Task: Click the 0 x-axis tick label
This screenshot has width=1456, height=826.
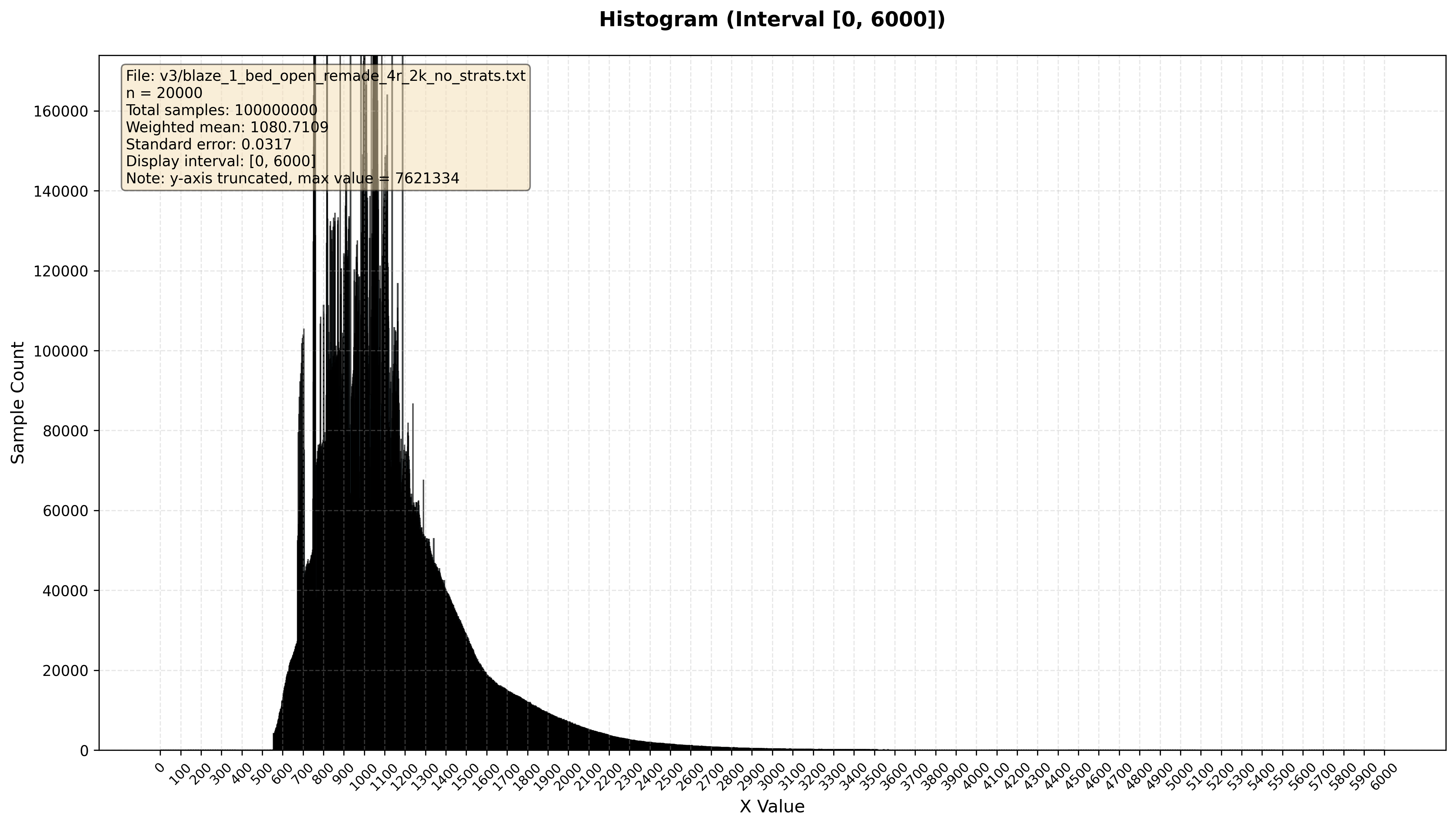Action: pos(159,768)
